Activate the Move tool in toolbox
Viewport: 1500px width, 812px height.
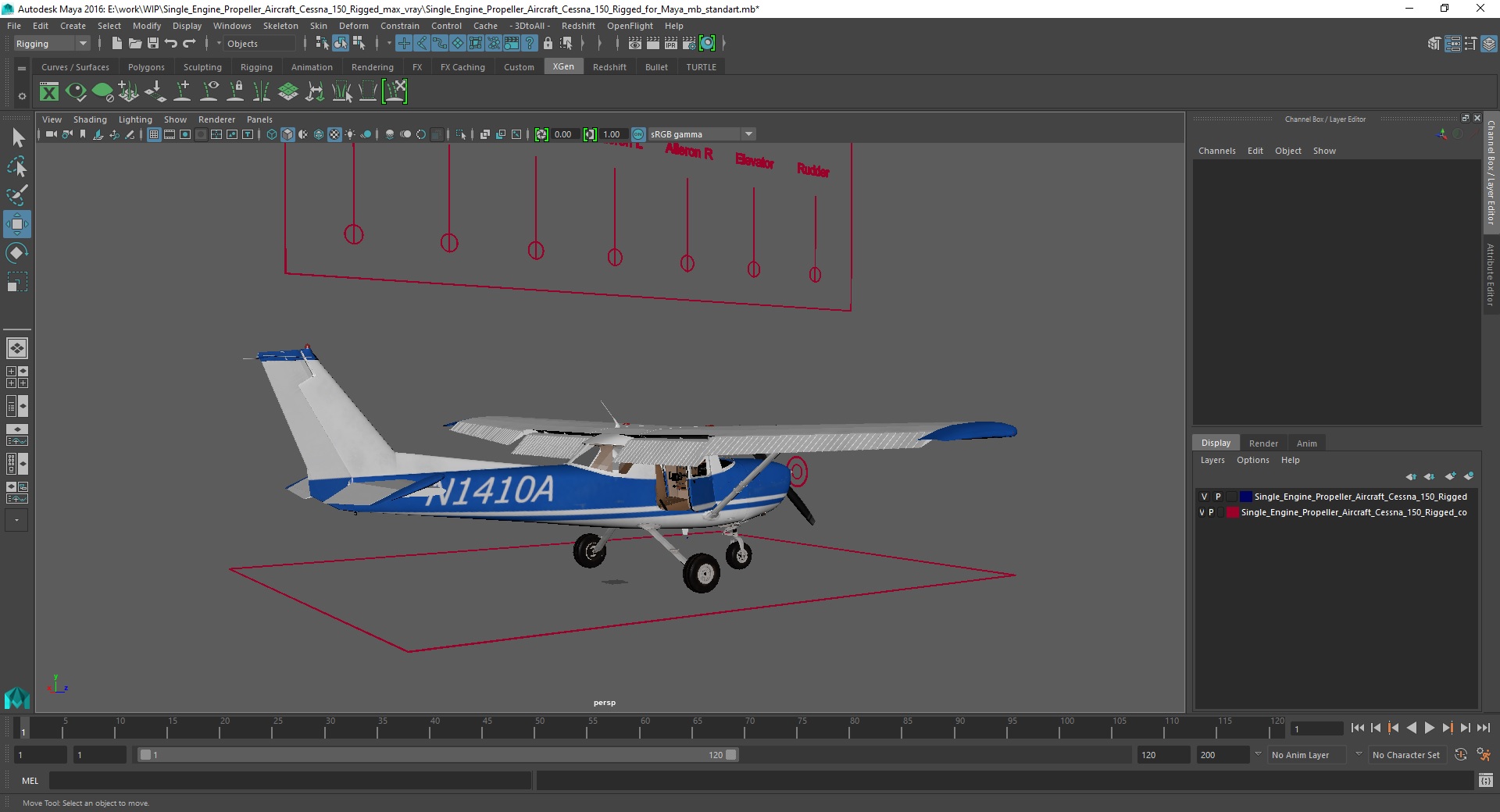pyautogui.click(x=17, y=224)
